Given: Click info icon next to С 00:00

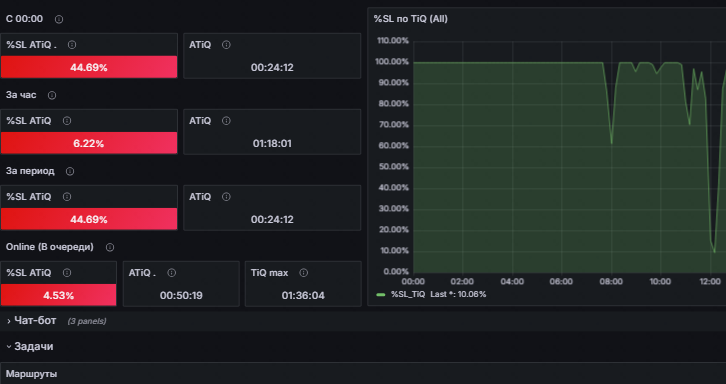Looking at the screenshot, I should 59,19.
